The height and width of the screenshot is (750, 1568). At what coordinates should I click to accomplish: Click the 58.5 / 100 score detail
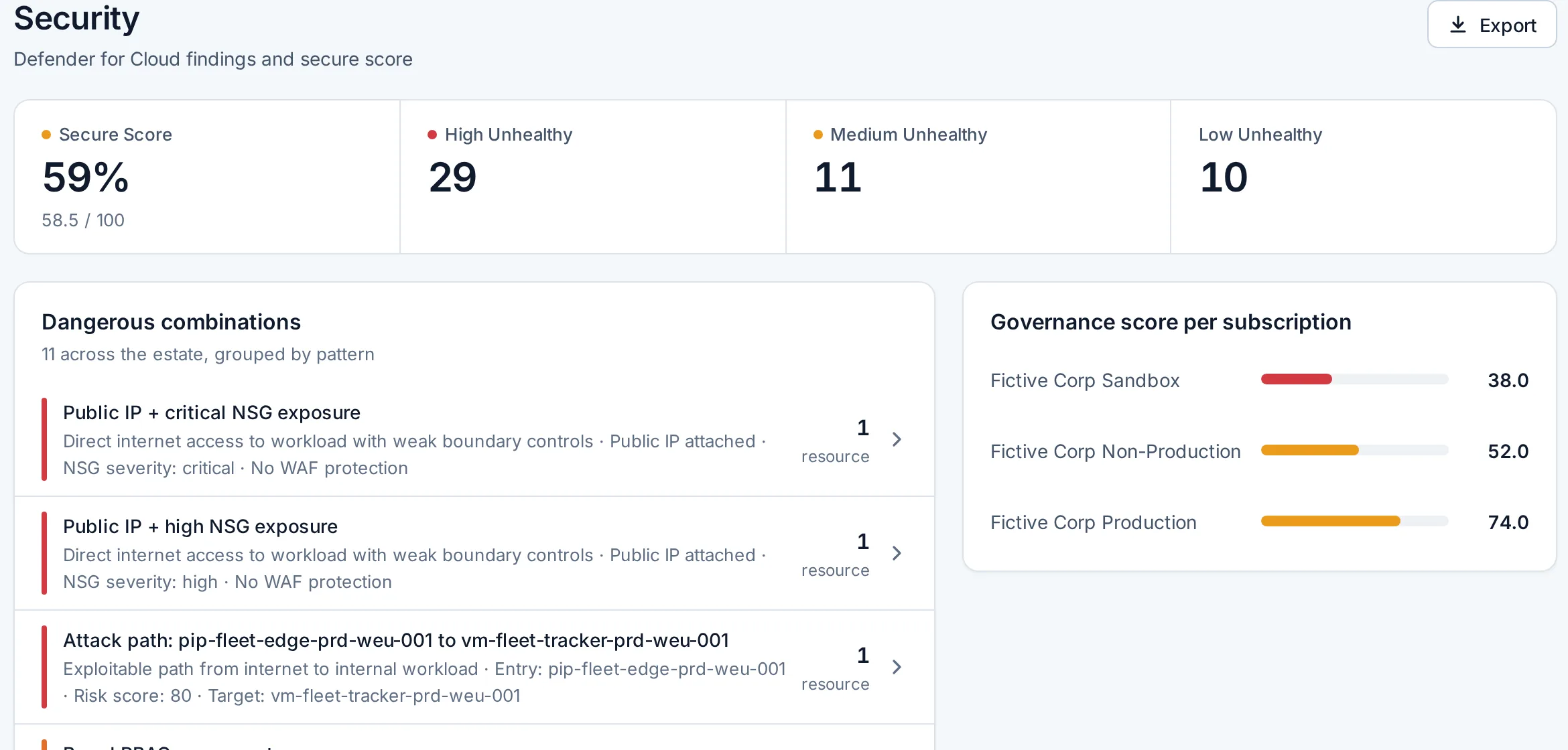[83, 220]
